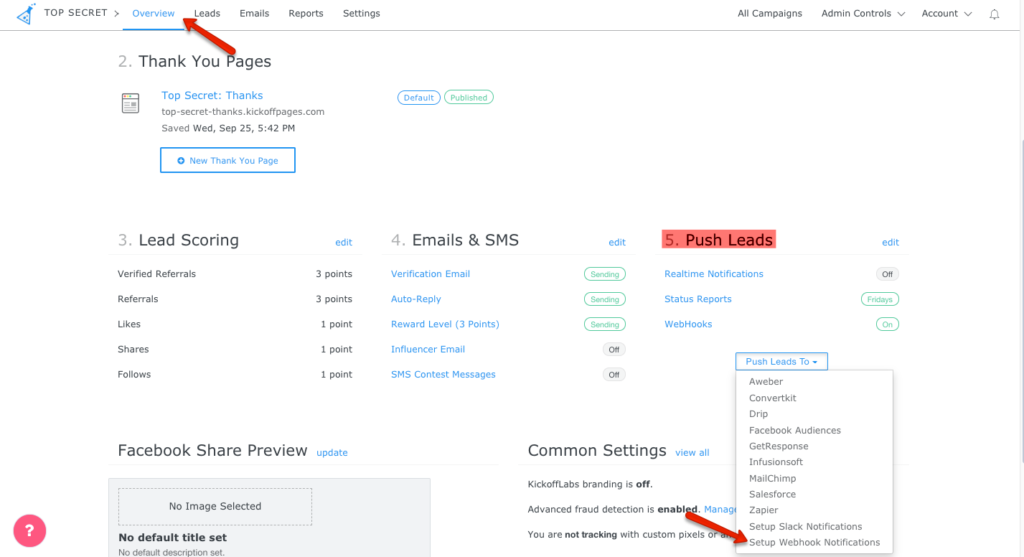1024x557 pixels.
Task: Expand the Account dropdown
Action: [x=946, y=13]
